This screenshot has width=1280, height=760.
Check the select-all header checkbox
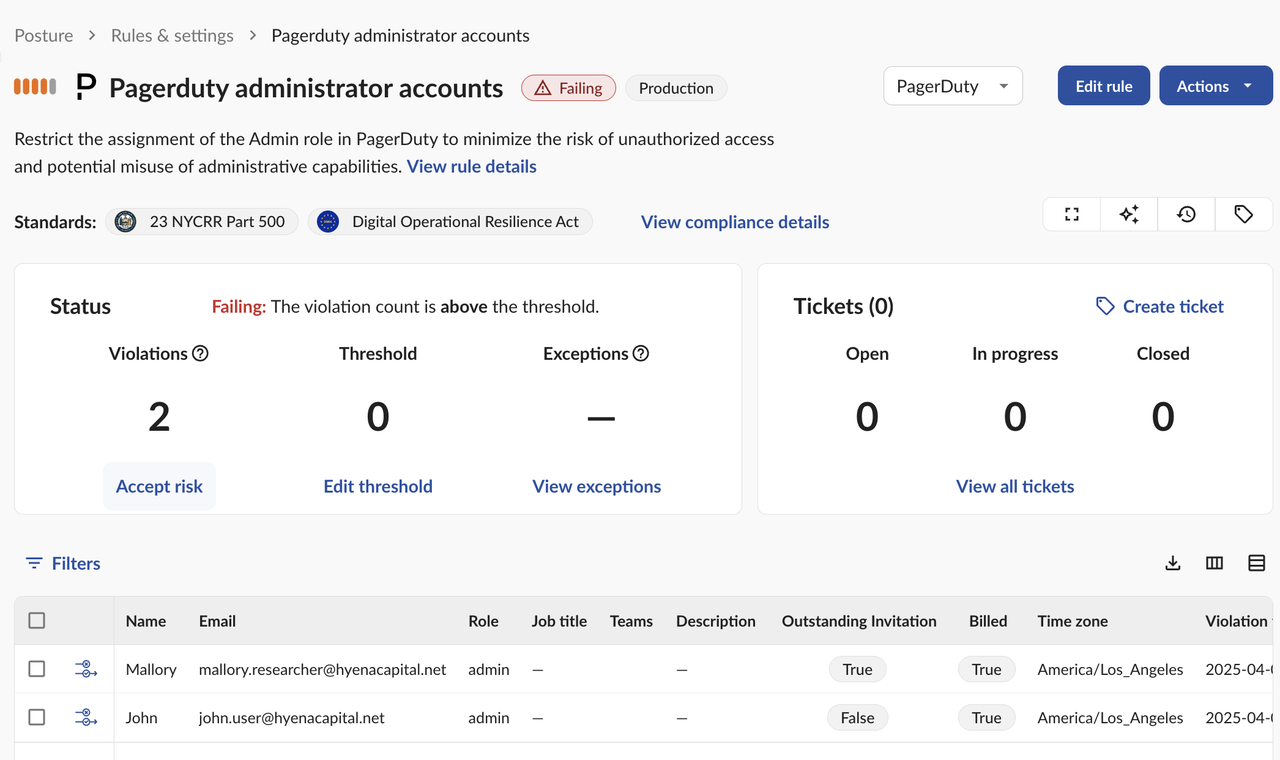coord(37,621)
